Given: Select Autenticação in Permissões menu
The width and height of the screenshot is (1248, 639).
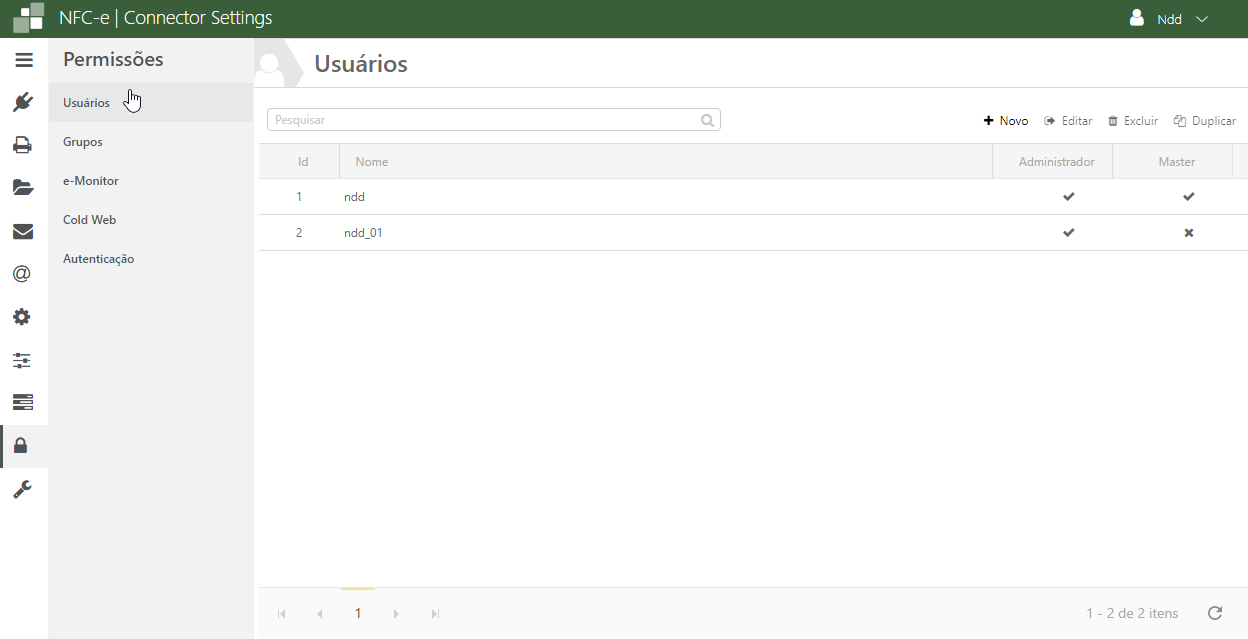Looking at the screenshot, I should (x=98, y=259).
